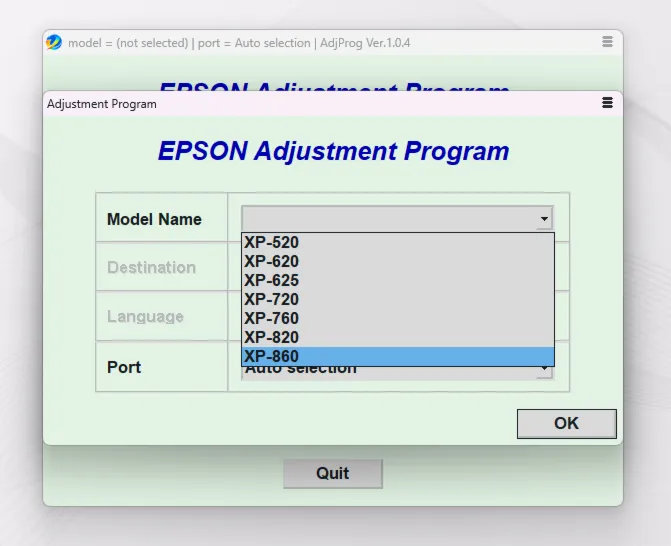Open the Port combo box arrow
671x546 pixels.
click(x=544, y=371)
